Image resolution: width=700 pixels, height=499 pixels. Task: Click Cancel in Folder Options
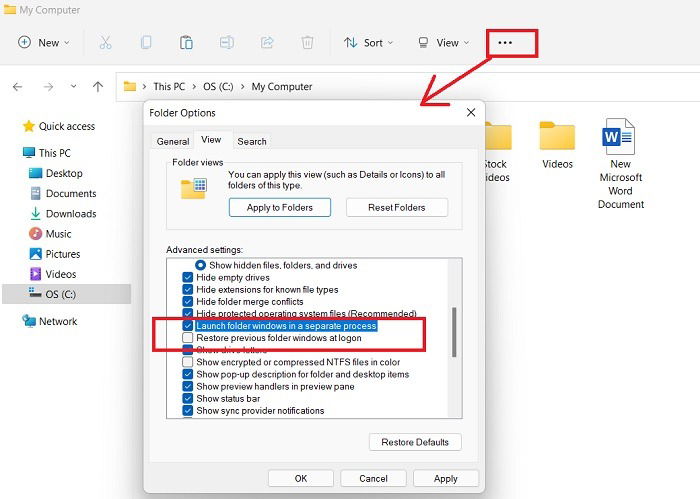tap(373, 478)
